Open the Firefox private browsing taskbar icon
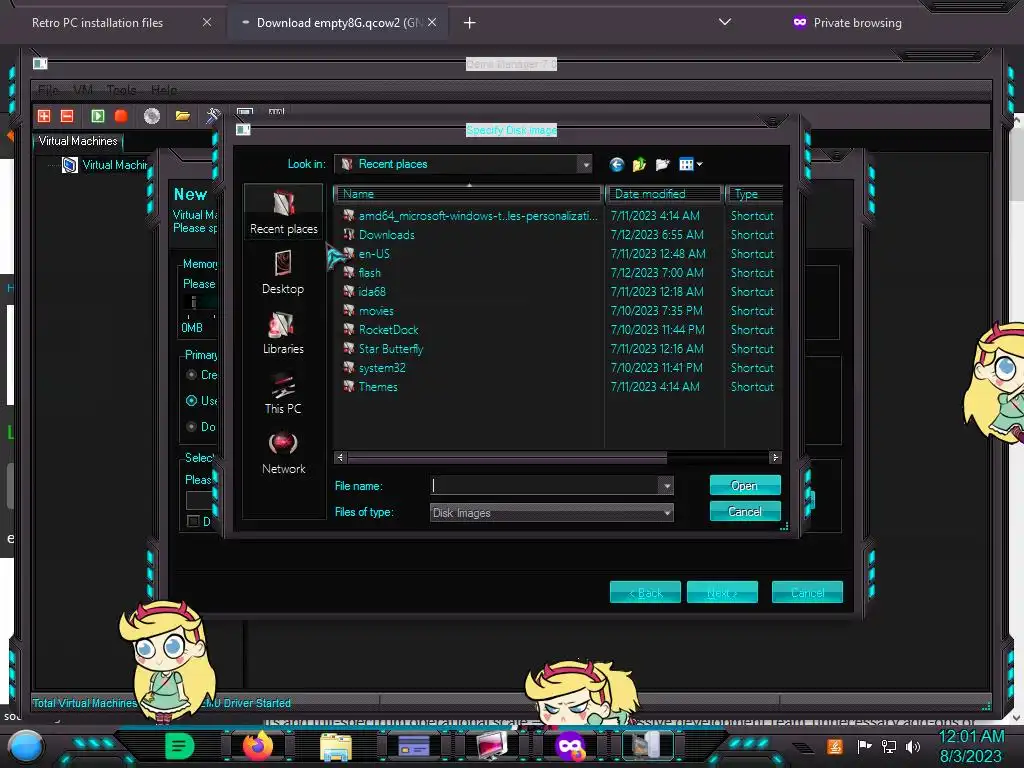 [569, 746]
